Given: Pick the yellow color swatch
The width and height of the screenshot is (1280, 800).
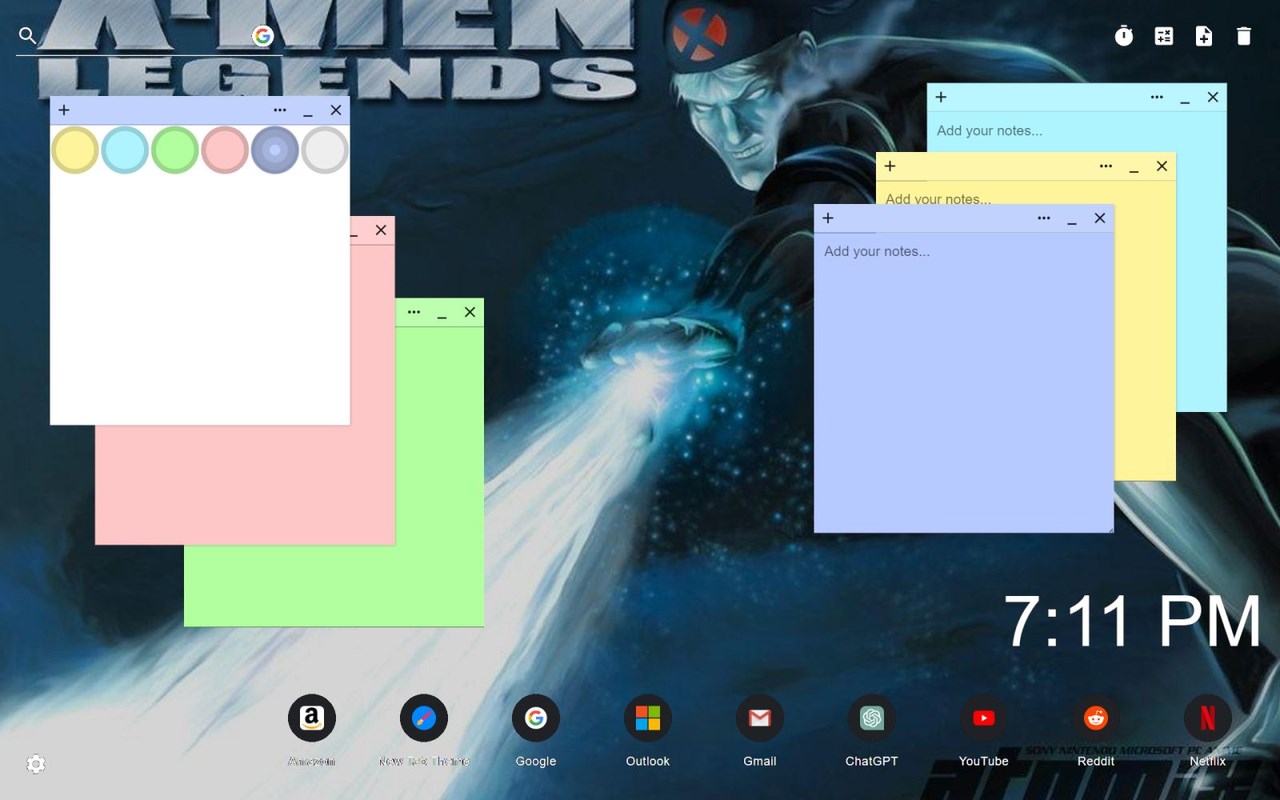Looking at the screenshot, I should pos(75,150).
